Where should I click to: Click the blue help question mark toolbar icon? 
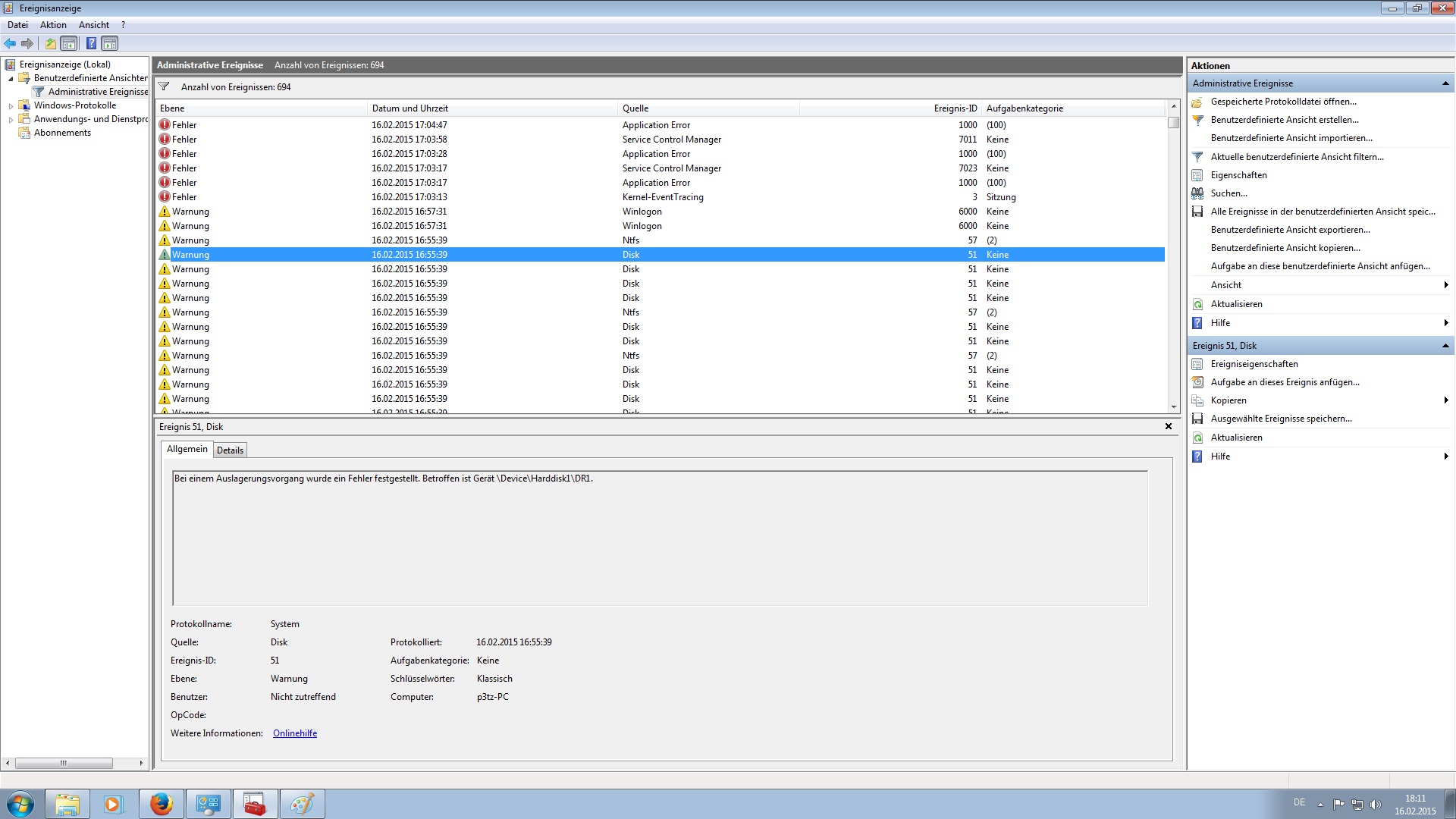pyautogui.click(x=91, y=43)
